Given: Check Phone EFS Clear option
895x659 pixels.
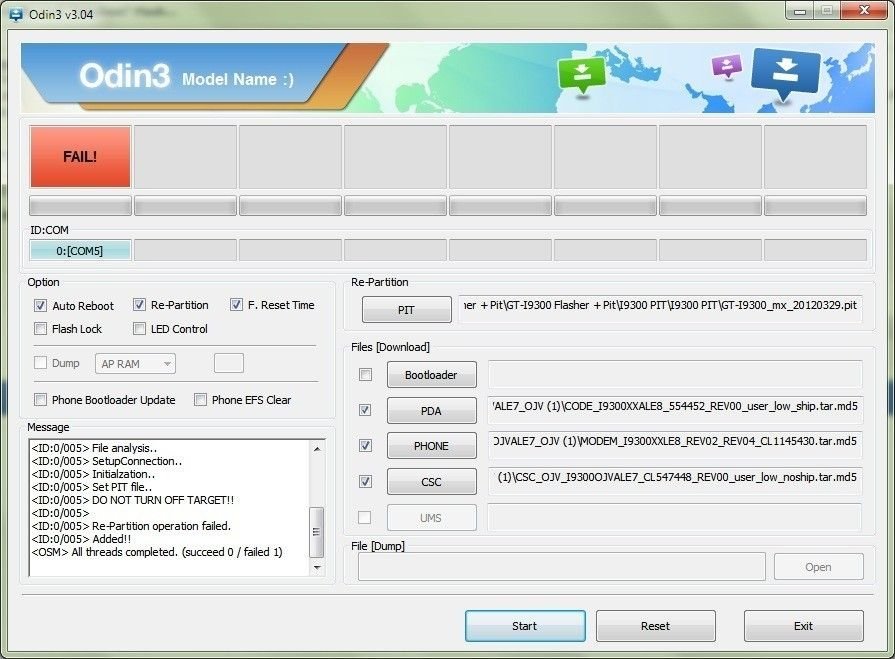Looking at the screenshot, I should pyautogui.click(x=200, y=399).
